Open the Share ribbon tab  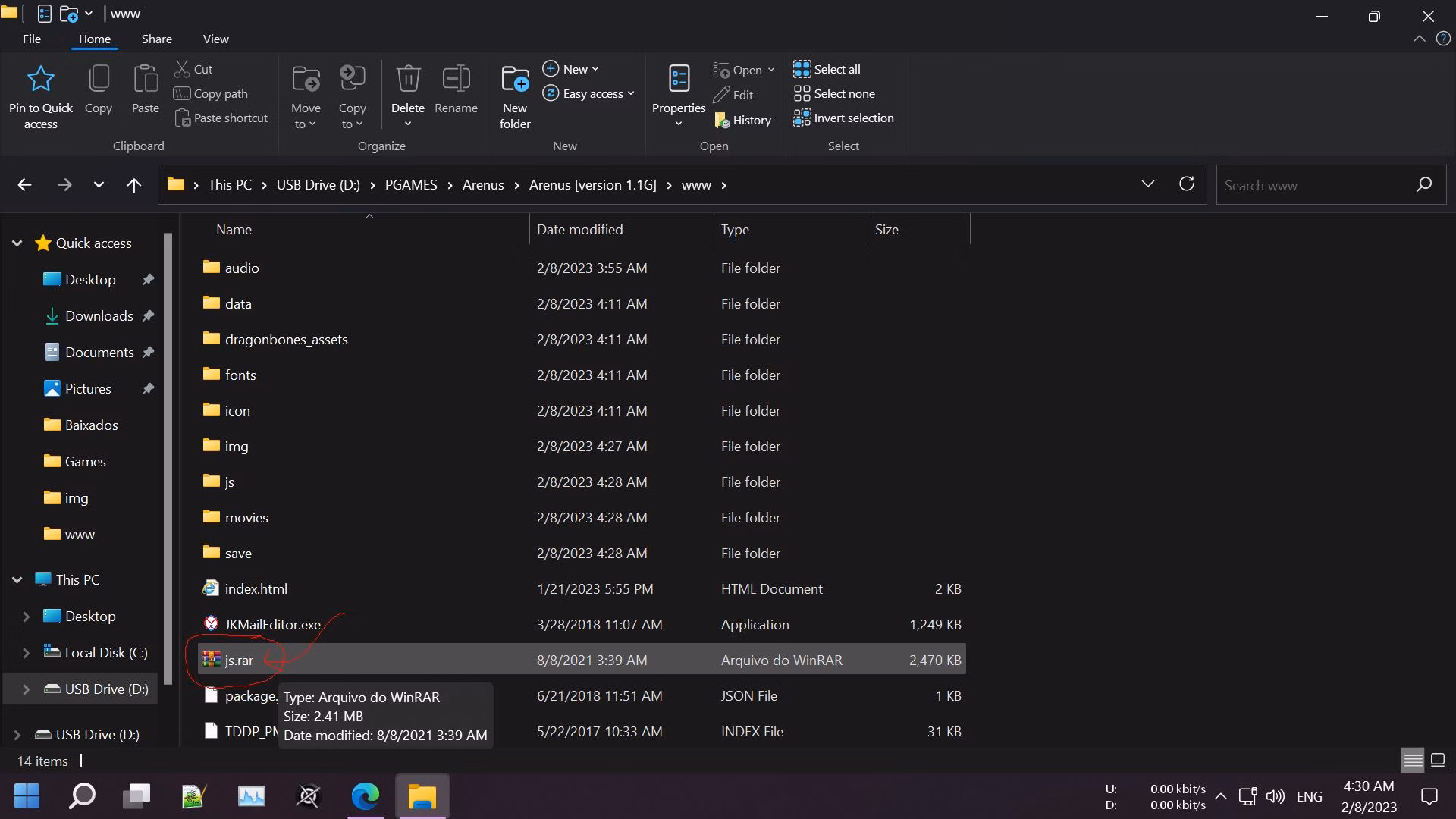click(x=156, y=39)
